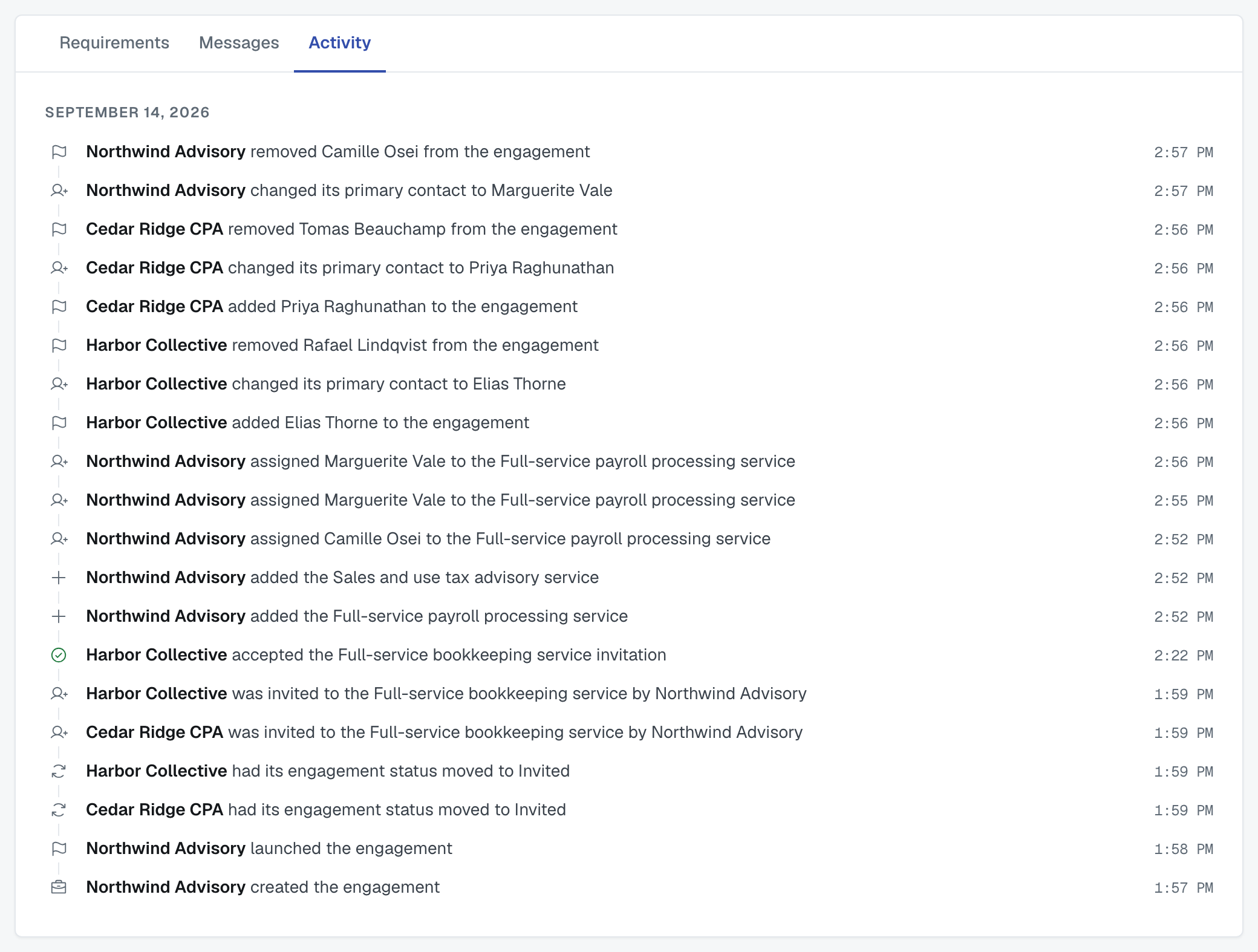
Task: Click 'Northwind Advisory created the engagement' text
Action: [x=262, y=887]
